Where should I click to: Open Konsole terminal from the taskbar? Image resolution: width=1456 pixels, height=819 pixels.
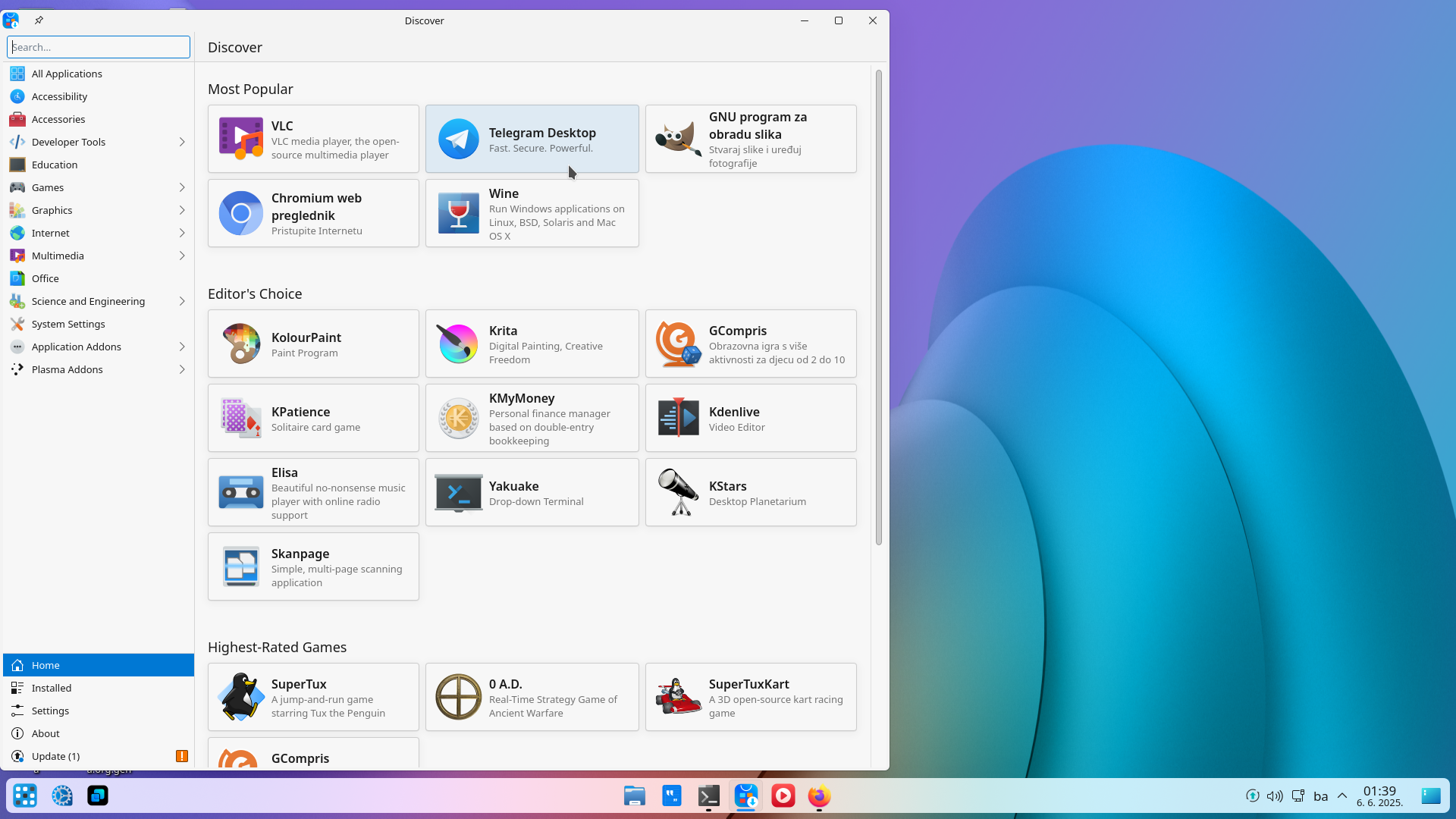[708, 795]
